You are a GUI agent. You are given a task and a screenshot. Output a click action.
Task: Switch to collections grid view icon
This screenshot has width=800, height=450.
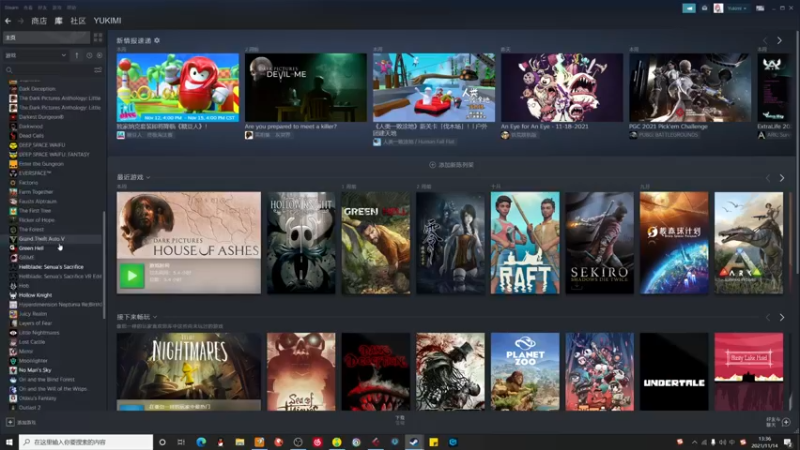tap(98, 37)
